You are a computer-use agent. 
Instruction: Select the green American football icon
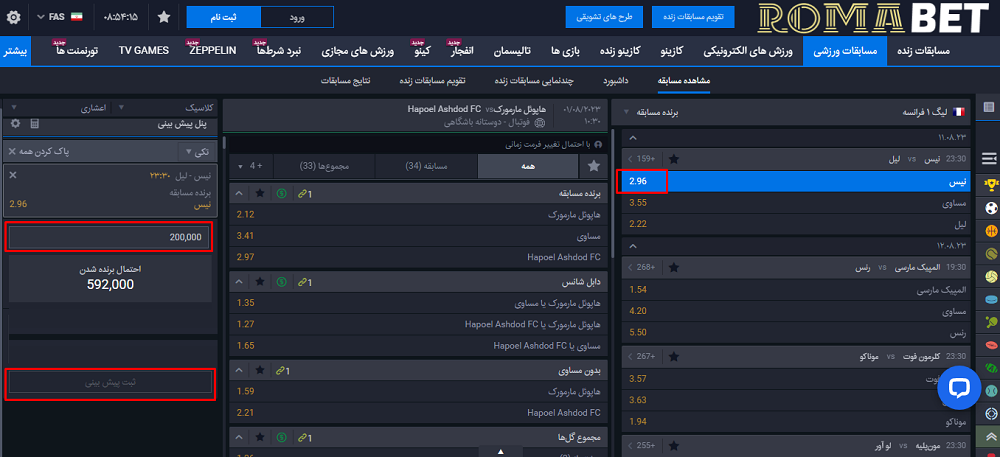(990, 368)
